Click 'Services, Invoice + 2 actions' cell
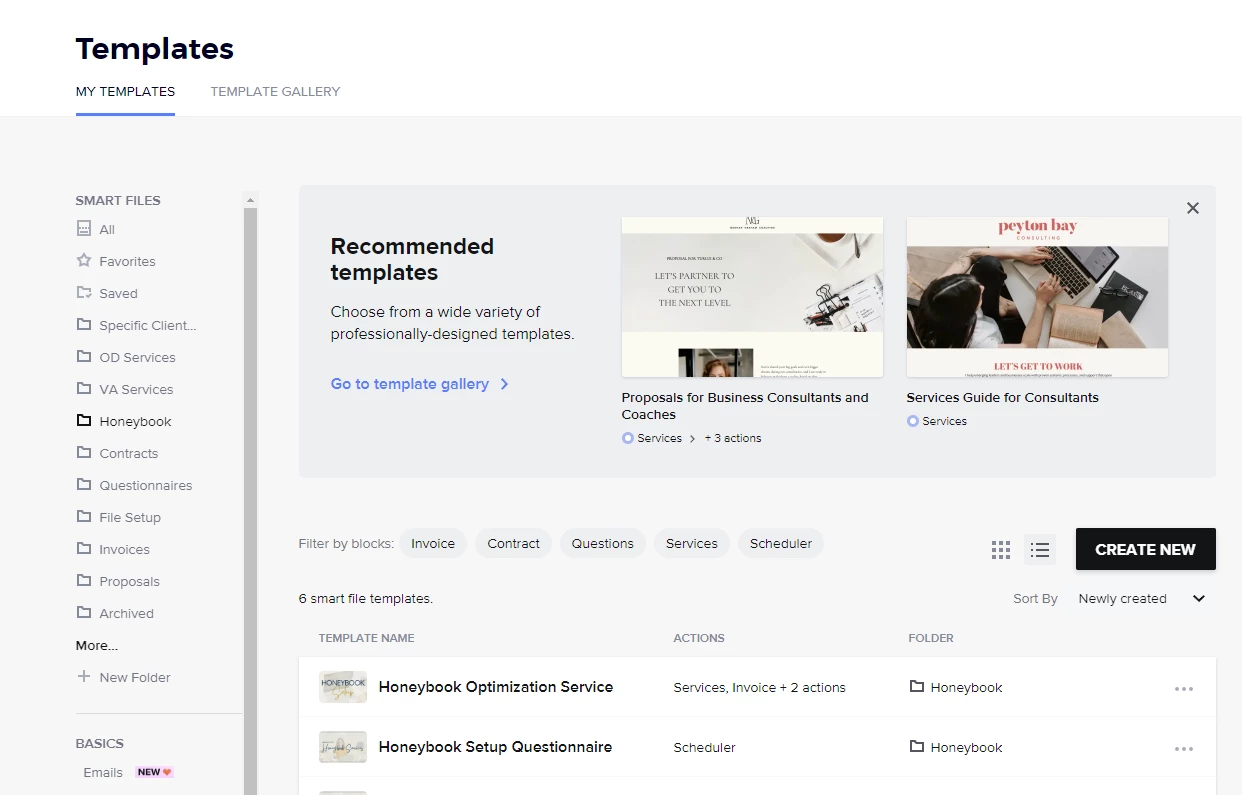The width and height of the screenshot is (1242, 795). tap(760, 688)
